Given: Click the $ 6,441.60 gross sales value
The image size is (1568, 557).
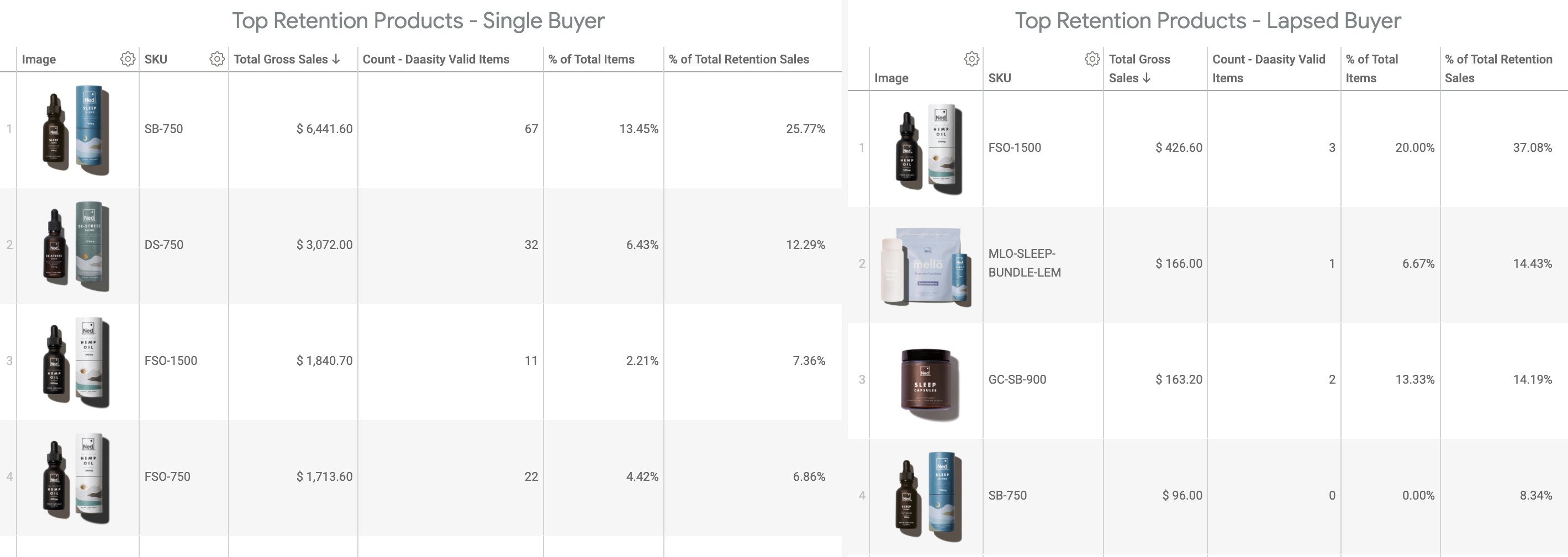Looking at the screenshot, I should point(324,129).
